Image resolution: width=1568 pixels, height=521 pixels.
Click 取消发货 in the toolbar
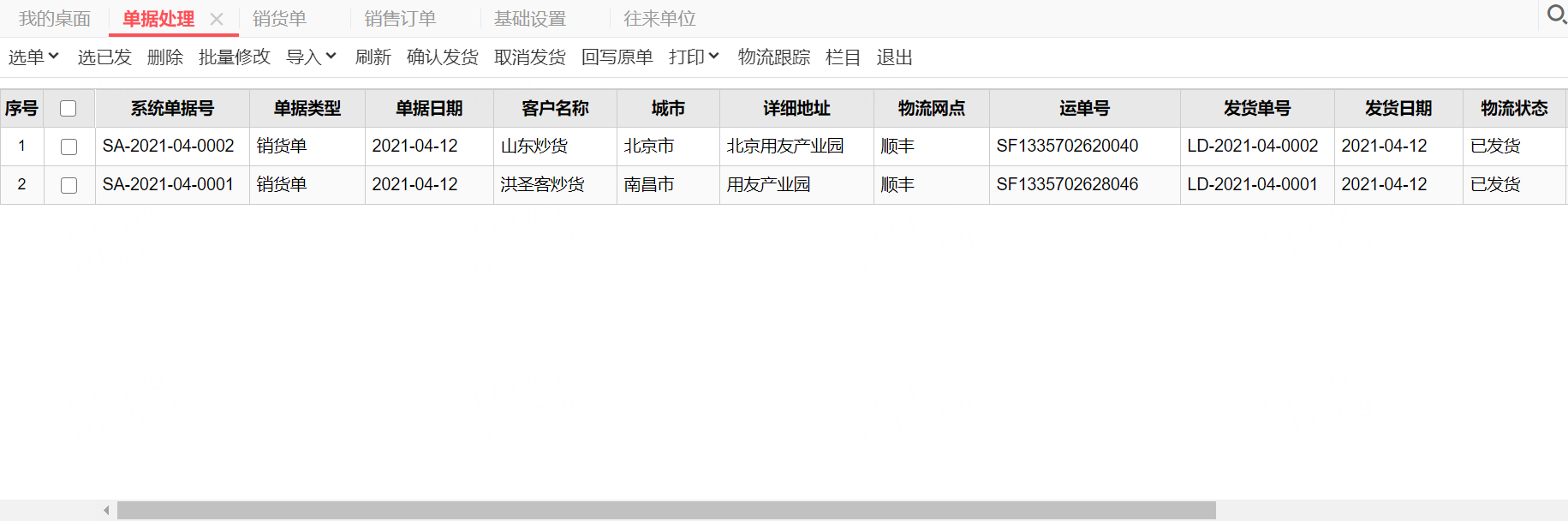tap(529, 57)
